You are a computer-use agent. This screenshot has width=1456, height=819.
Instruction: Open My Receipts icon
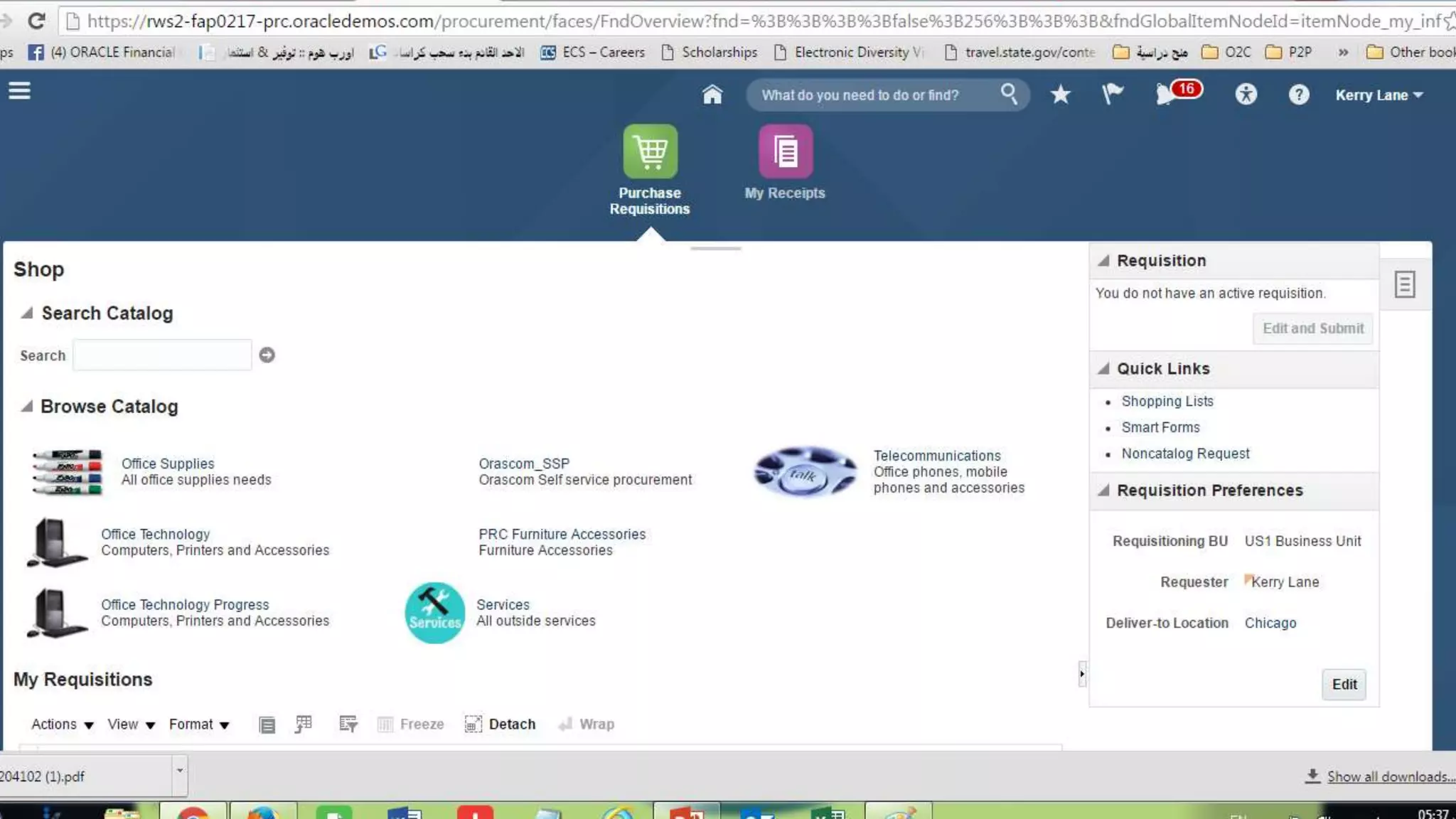(x=785, y=151)
